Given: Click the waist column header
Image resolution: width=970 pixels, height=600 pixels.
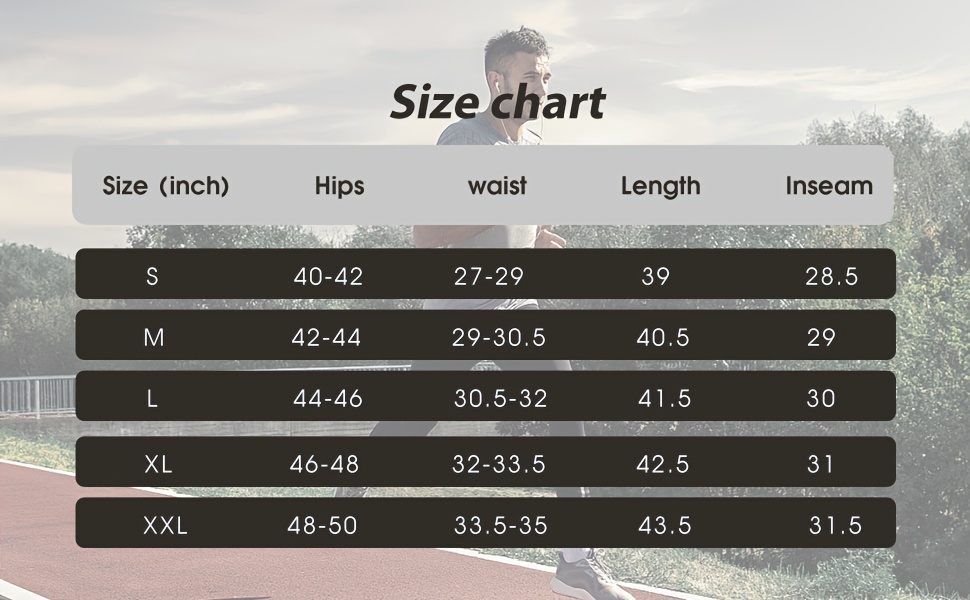Looking at the screenshot, I should [497, 186].
